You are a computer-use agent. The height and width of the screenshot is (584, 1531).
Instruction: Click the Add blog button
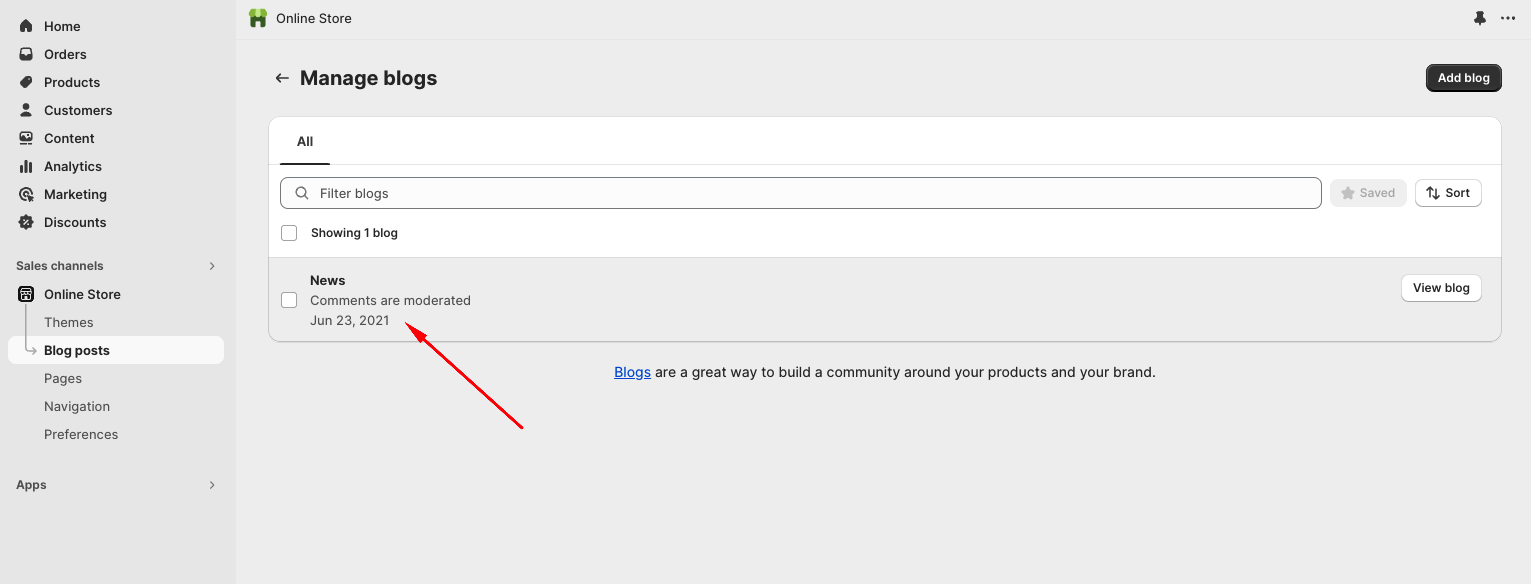click(x=1463, y=77)
